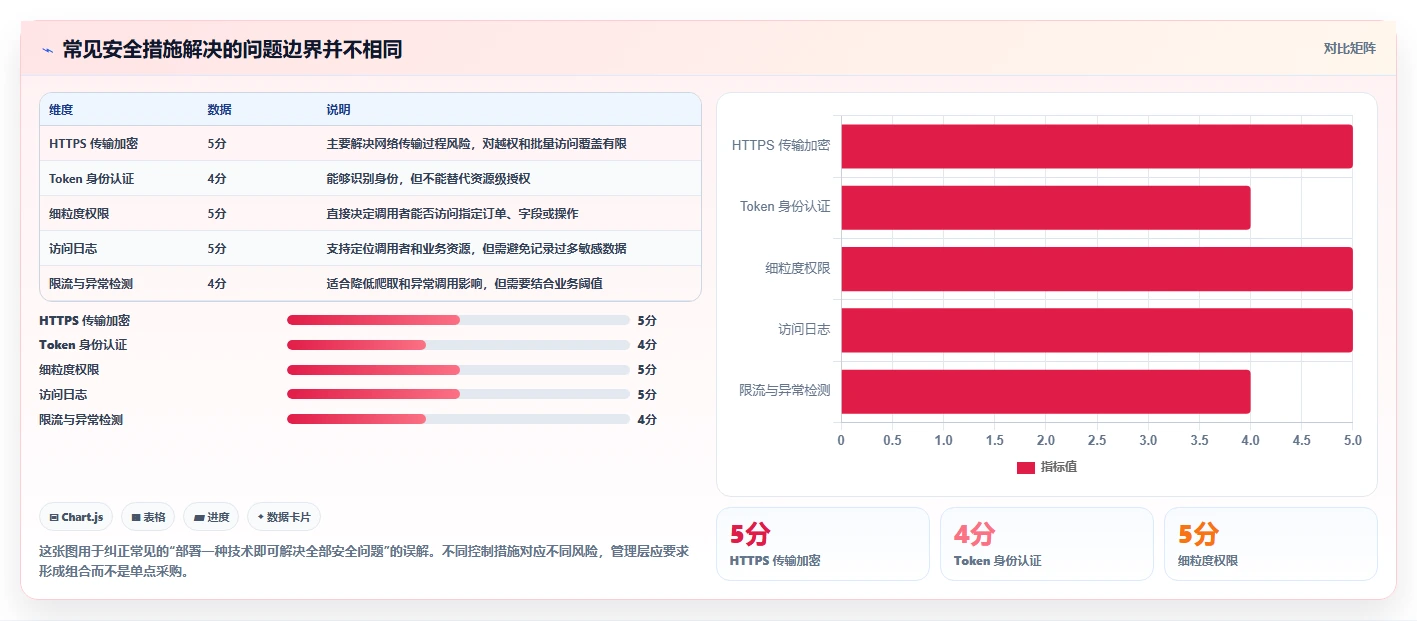Select the 限流与异常检测 table row cell
Image resolution: width=1417 pixels, height=621 pixels.
(91, 284)
